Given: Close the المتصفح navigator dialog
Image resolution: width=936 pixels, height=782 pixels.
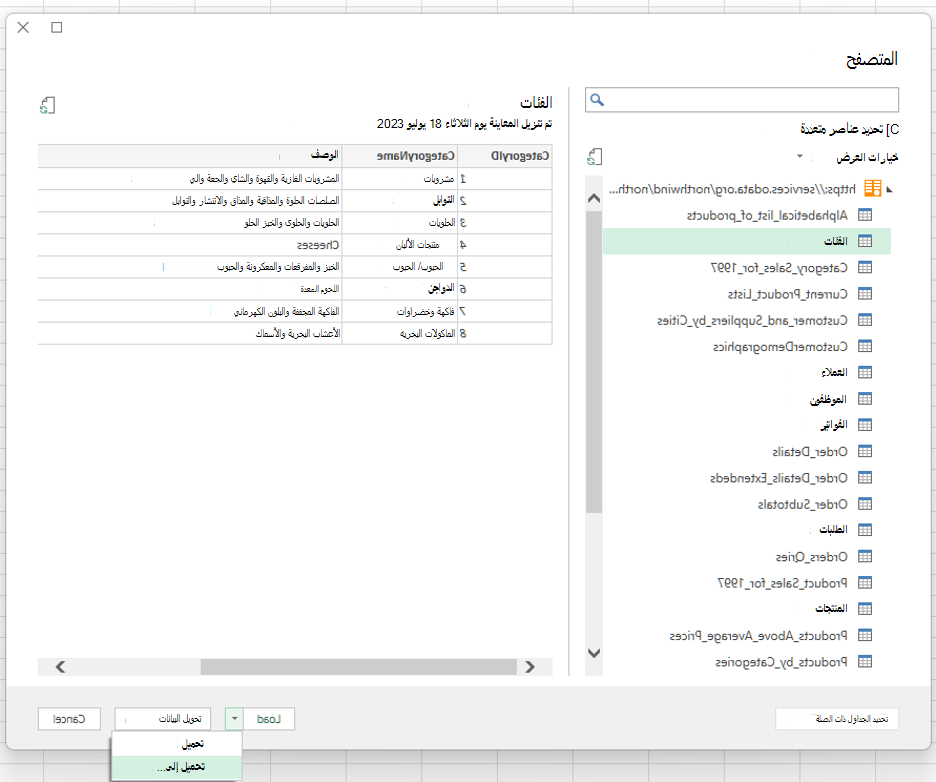Looking at the screenshot, I should [x=23, y=27].
